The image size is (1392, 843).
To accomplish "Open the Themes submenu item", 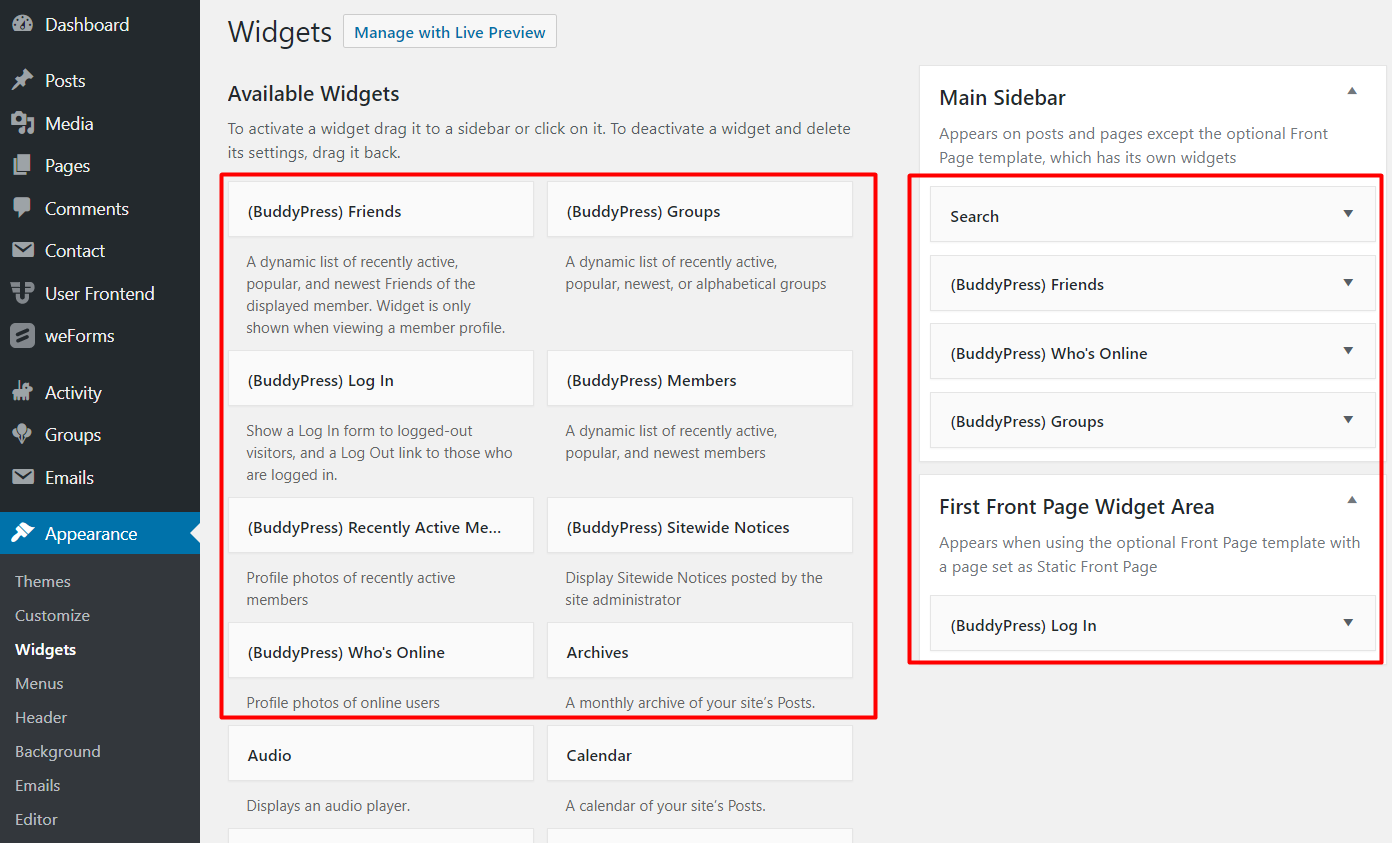I will [x=43, y=582].
